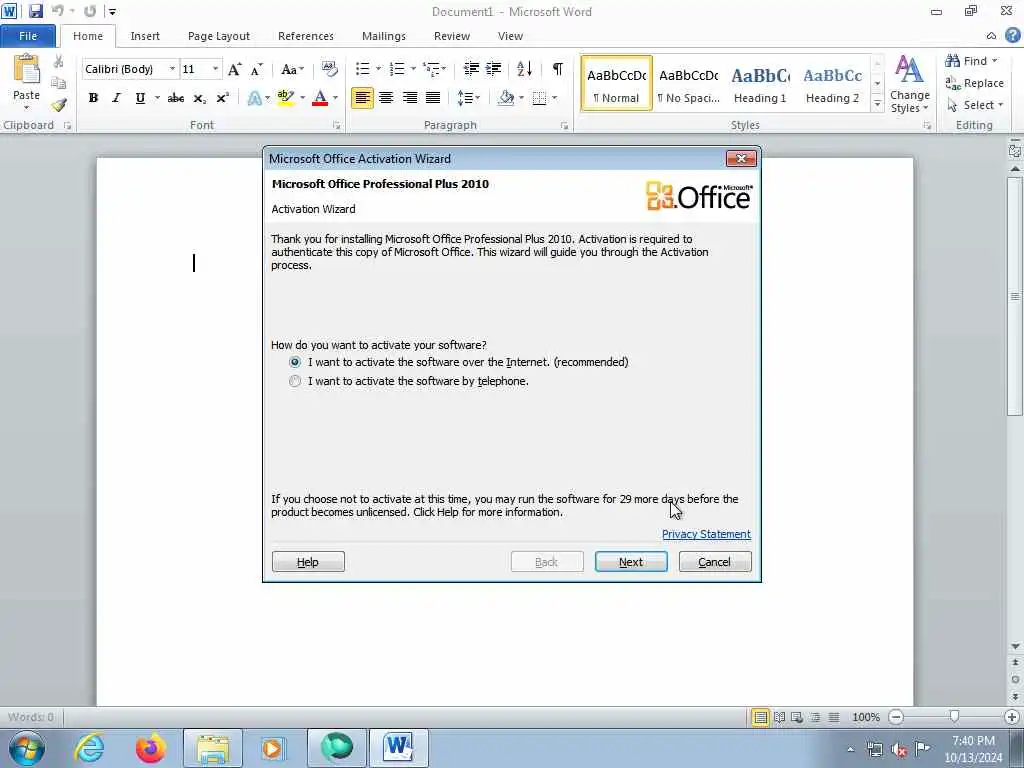Click the Grow Font icon
The height and width of the screenshot is (768, 1024).
click(x=234, y=69)
